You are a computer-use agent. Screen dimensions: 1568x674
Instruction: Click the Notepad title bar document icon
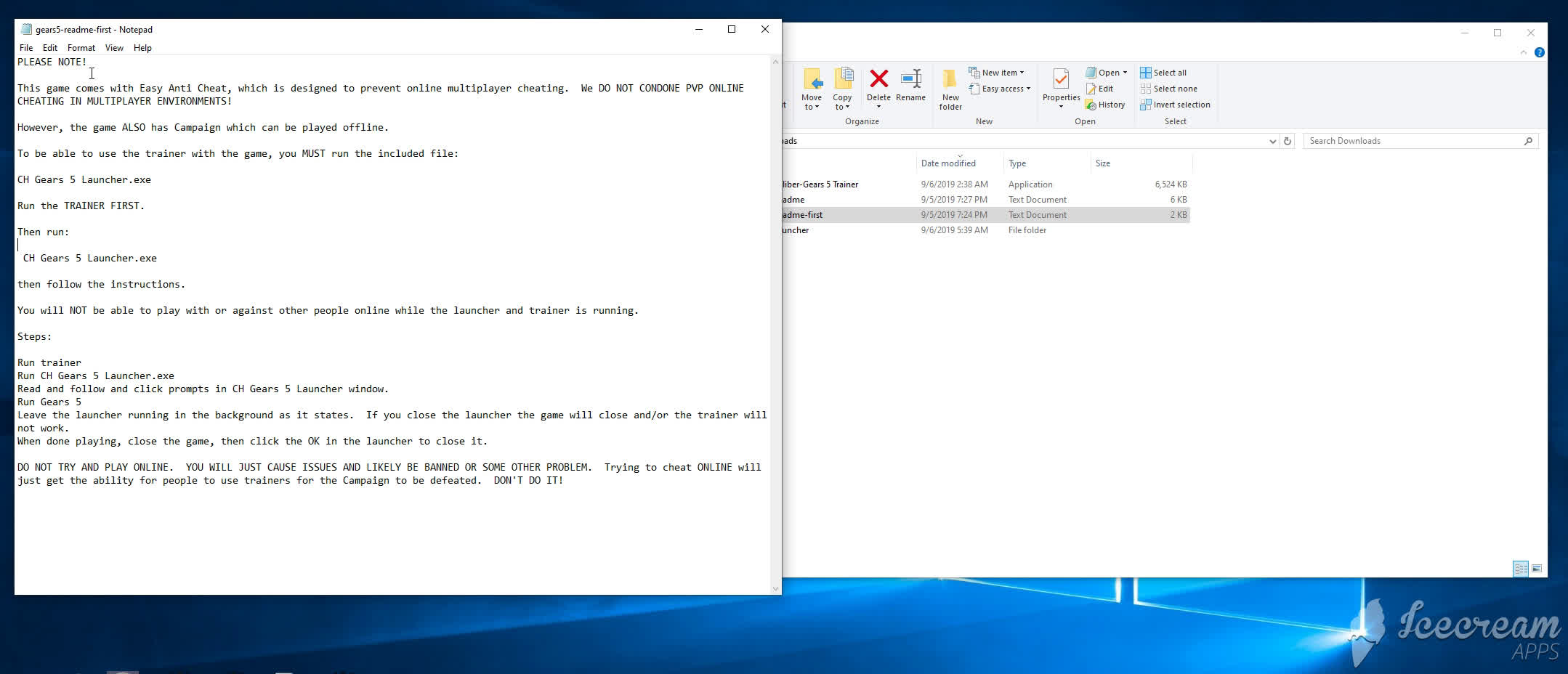coord(27,30)
